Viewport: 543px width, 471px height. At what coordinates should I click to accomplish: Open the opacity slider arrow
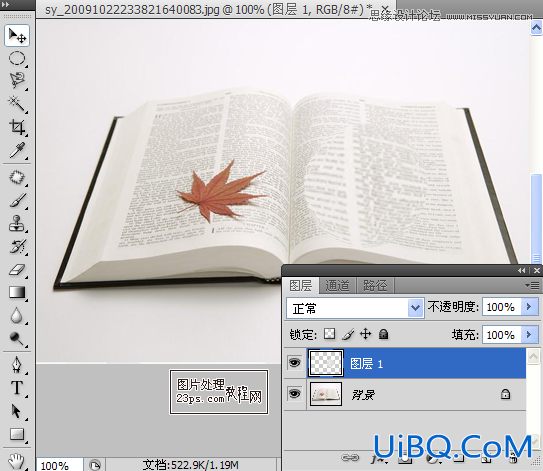[x=529, y=307]
